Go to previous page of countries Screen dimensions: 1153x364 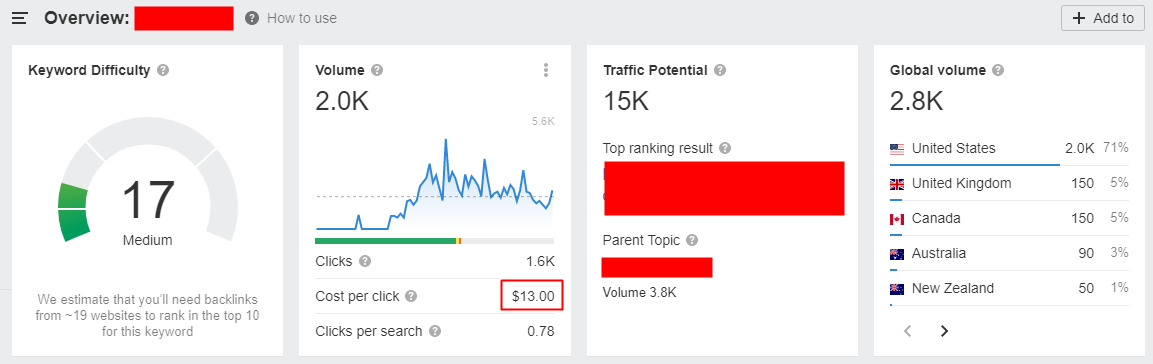(x=907, y=331)
